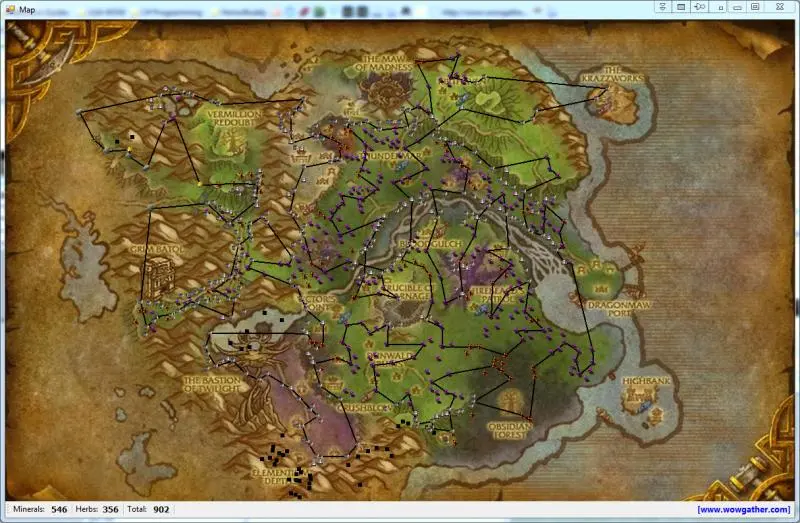Click the Crushblow map label
The width and height of the screenshot is (800, 523).
364,408
